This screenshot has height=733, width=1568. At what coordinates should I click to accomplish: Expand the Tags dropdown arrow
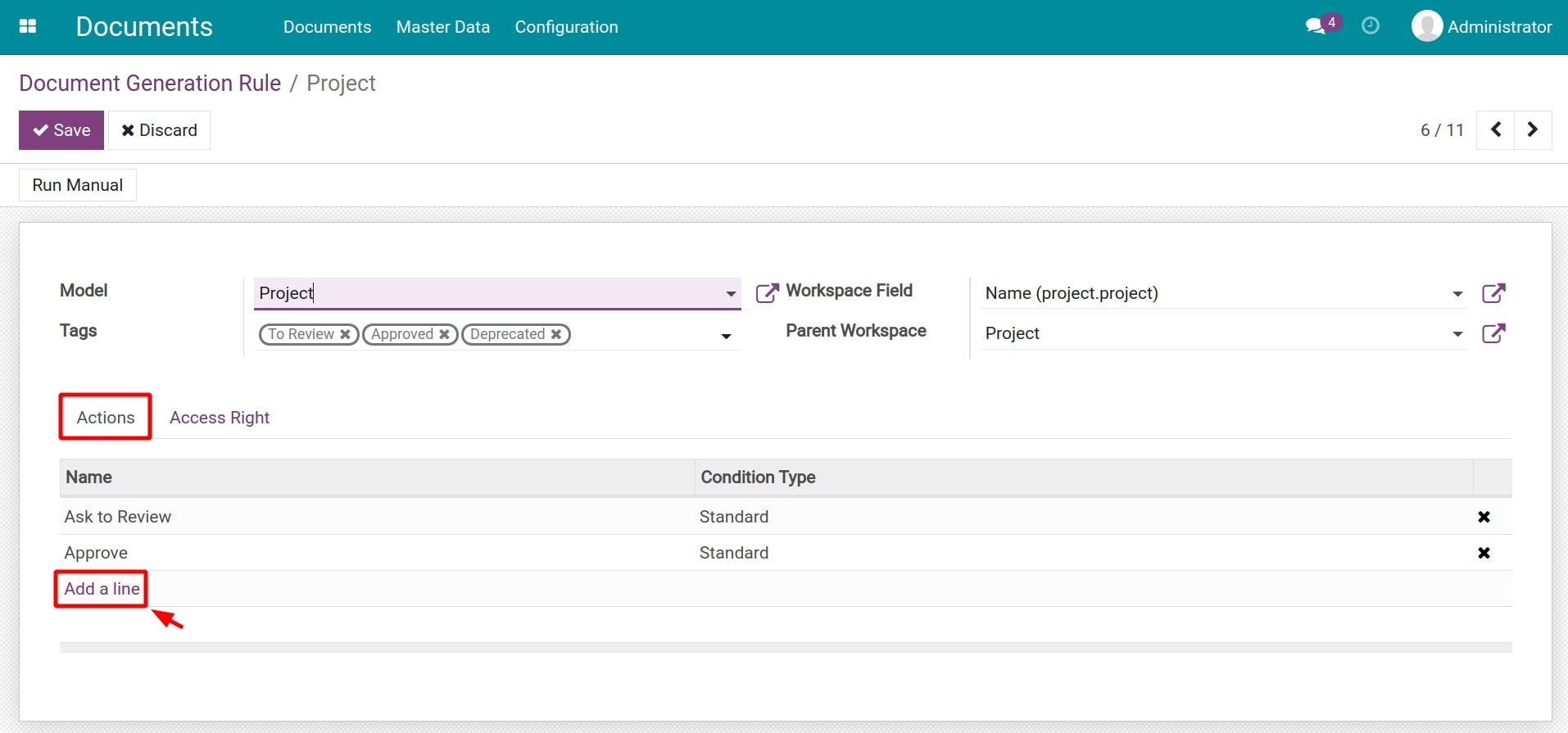726,336
